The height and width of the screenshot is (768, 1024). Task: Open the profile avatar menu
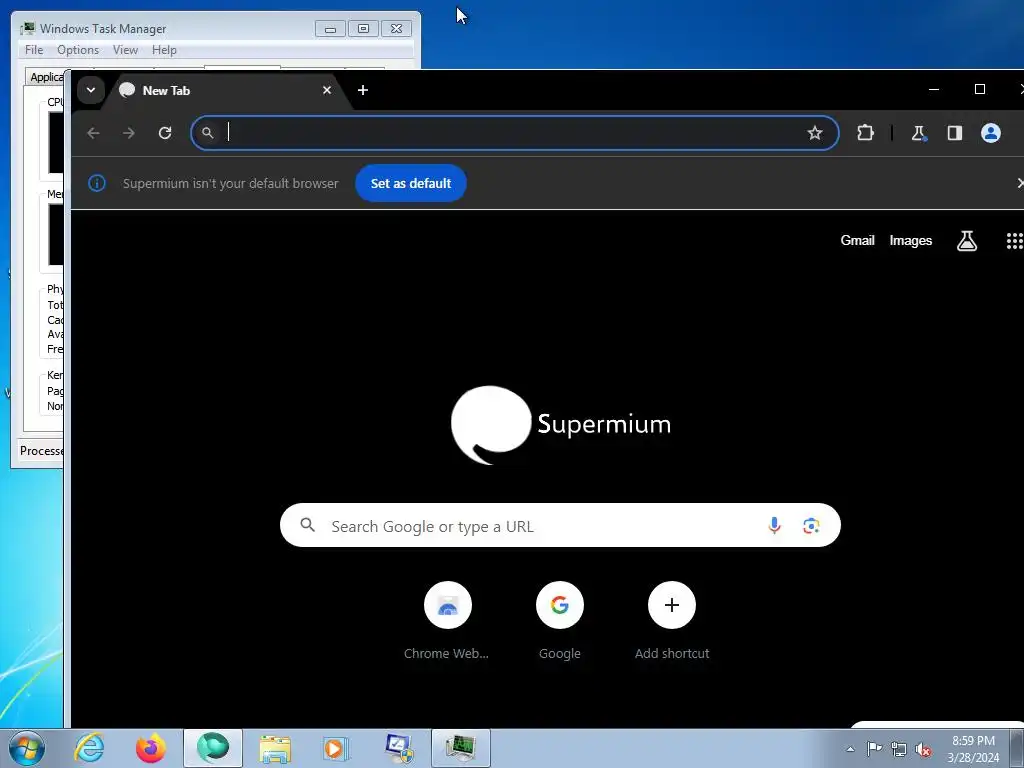[x=991, y=133]
